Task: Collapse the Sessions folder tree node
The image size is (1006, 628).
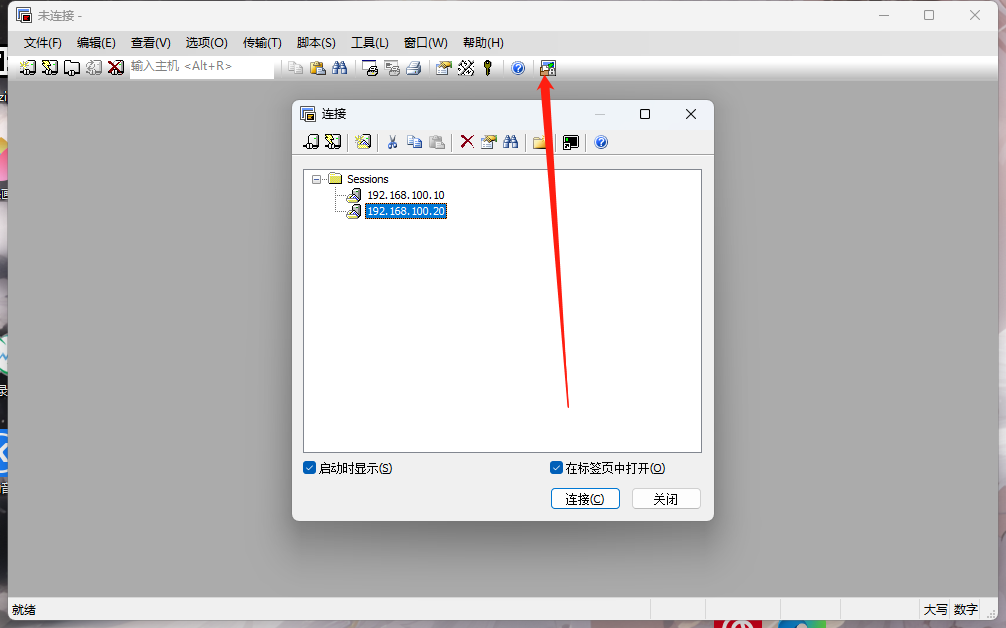Action: [316, 179]
